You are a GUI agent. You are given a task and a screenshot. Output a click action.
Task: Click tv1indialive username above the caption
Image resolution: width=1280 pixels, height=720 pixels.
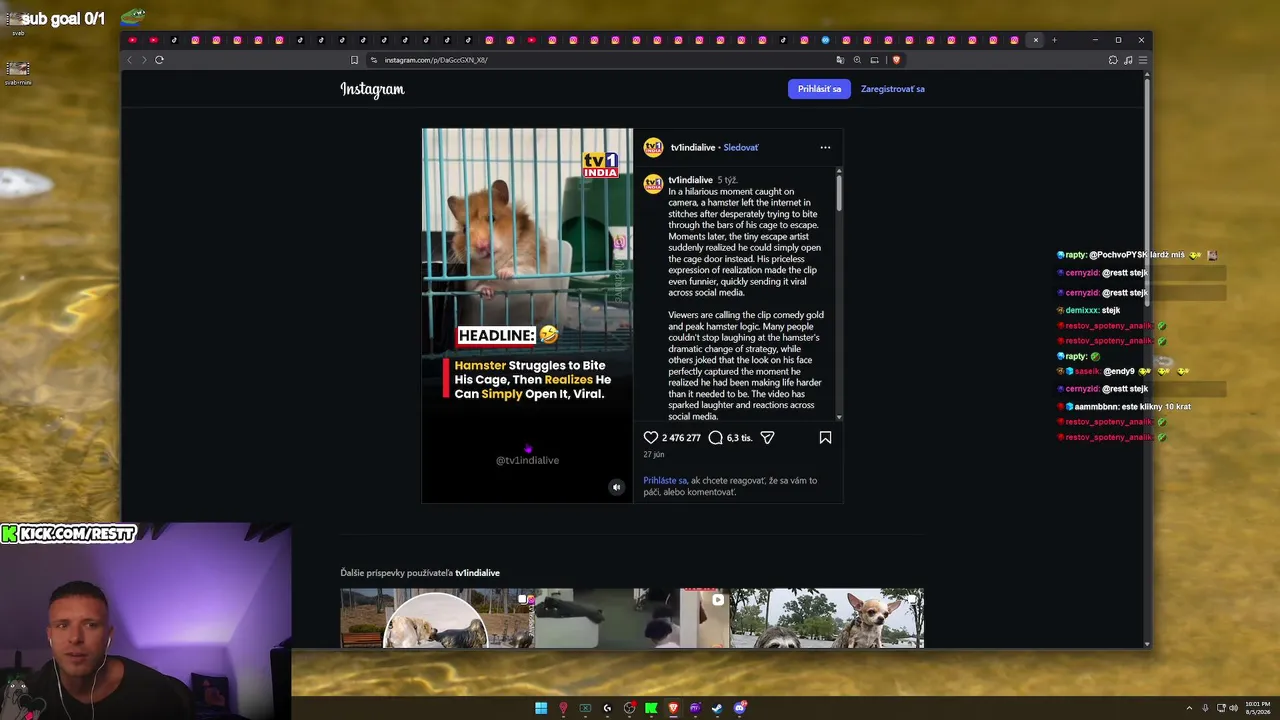[691, 180]
